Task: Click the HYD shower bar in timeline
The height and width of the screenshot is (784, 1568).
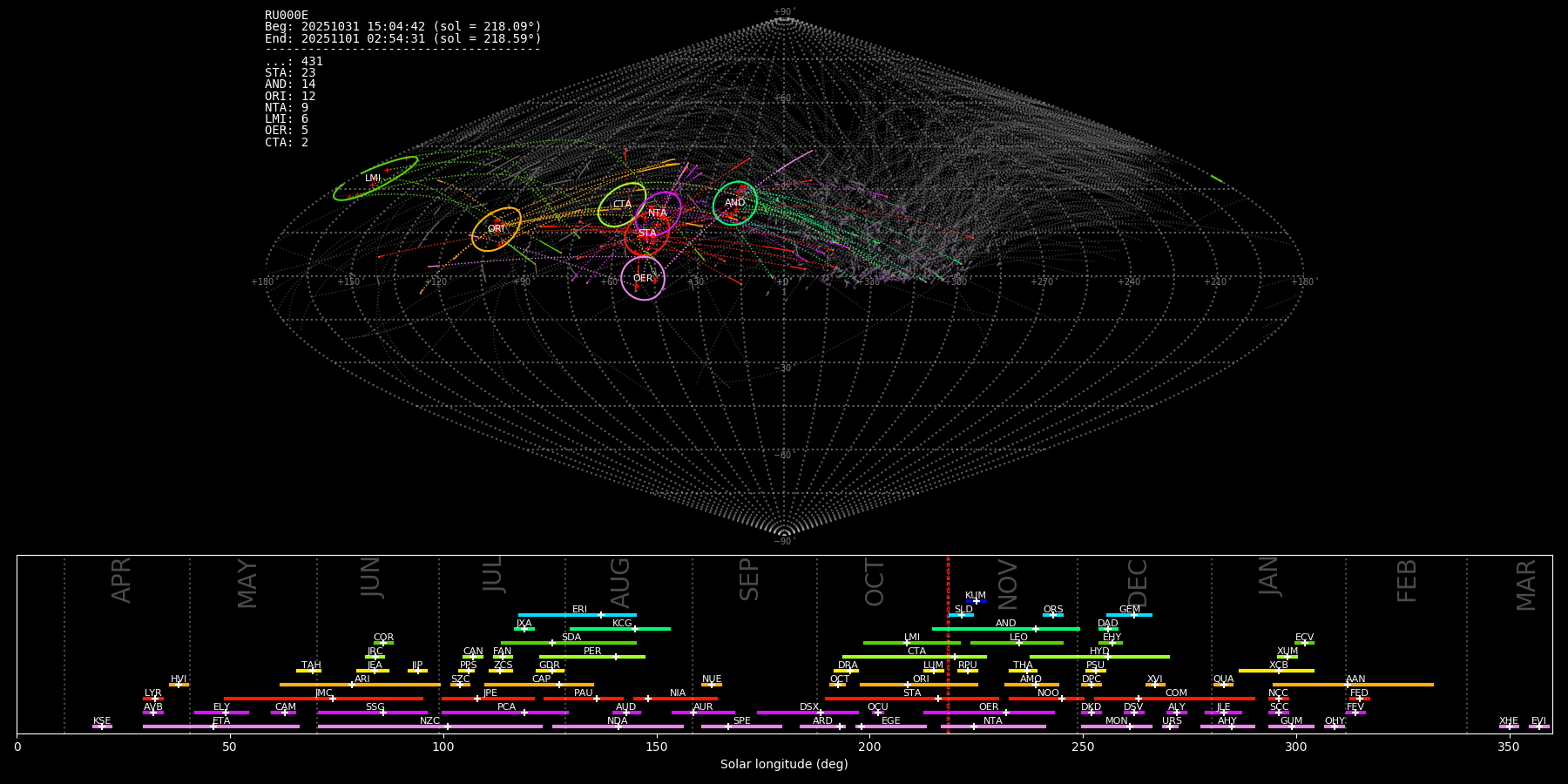Action: coord(1099,657)
